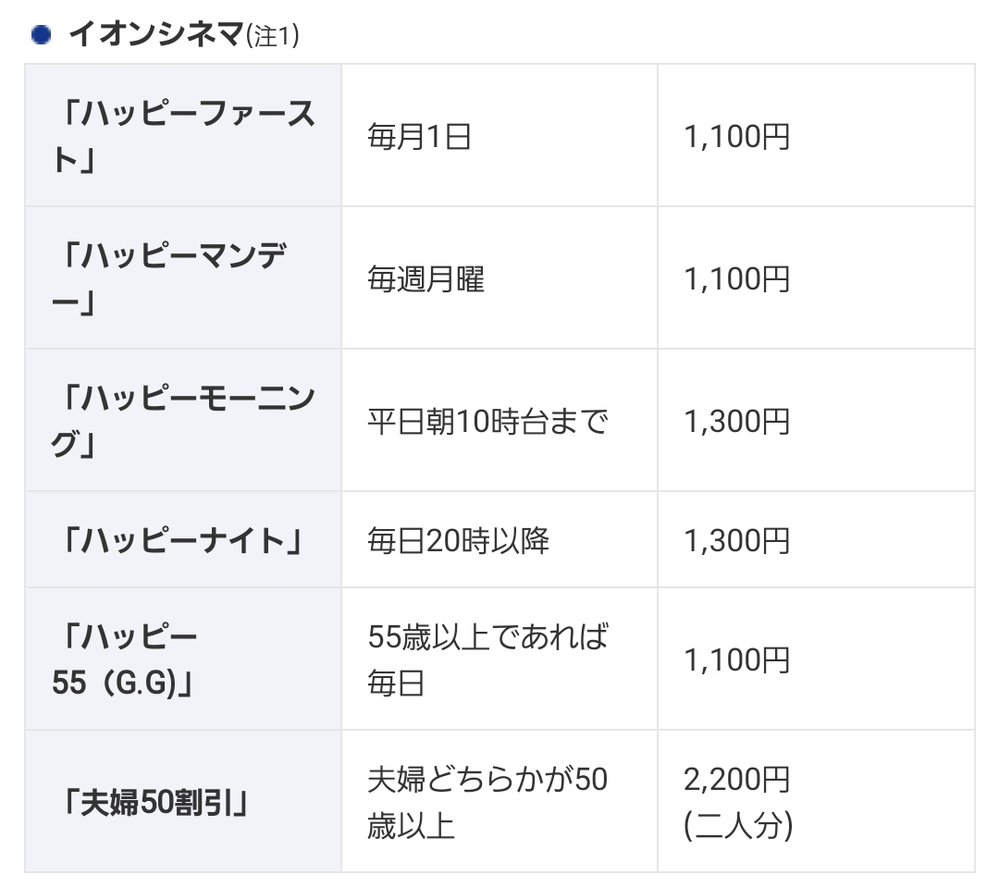The image size is (999, 887).
Task: Click the 1,100円 price for ハッピーファースト
Action: click(737, 136)
